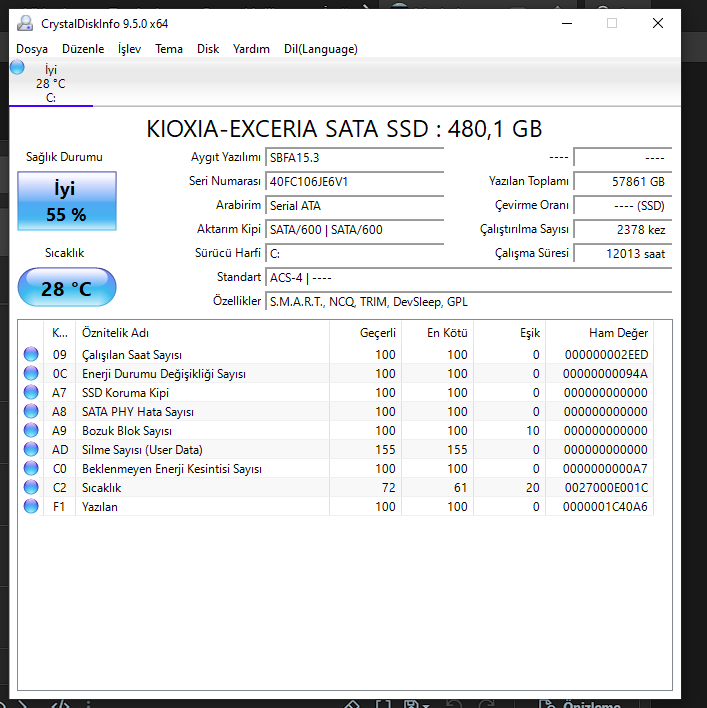
Task: Click the İyi 55 % health status button
Action: (67, 201)
